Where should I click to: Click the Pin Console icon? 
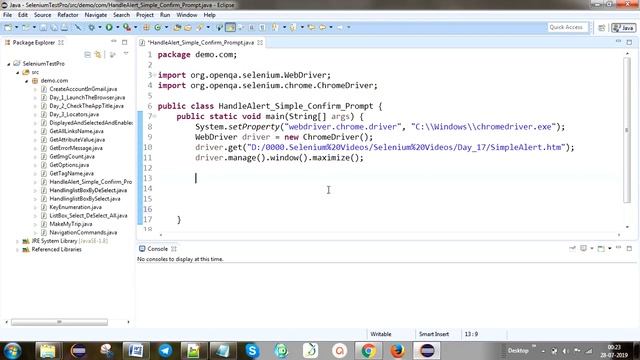click(x=572, y=248)
